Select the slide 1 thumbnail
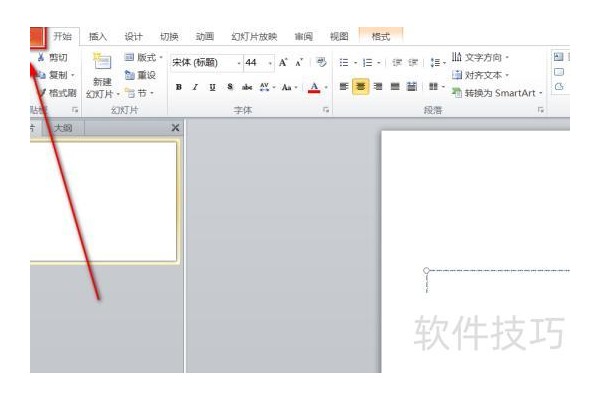600x400 pixels. coord(104,202)
